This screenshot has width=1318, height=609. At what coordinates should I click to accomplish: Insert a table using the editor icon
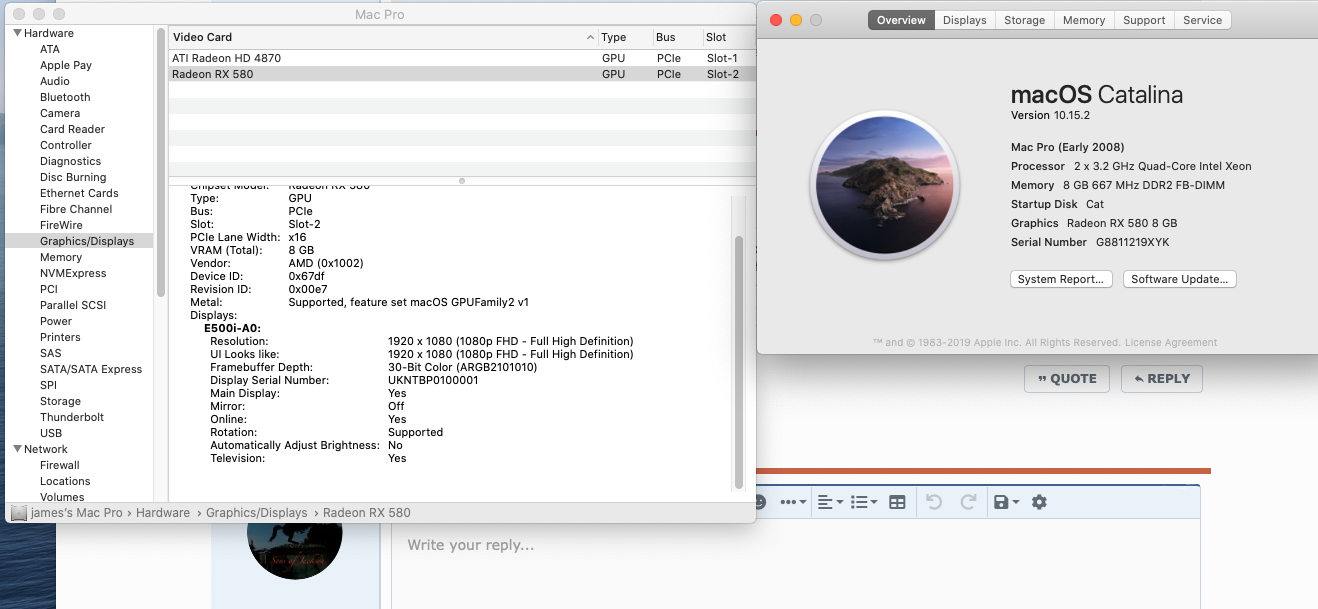897,502
